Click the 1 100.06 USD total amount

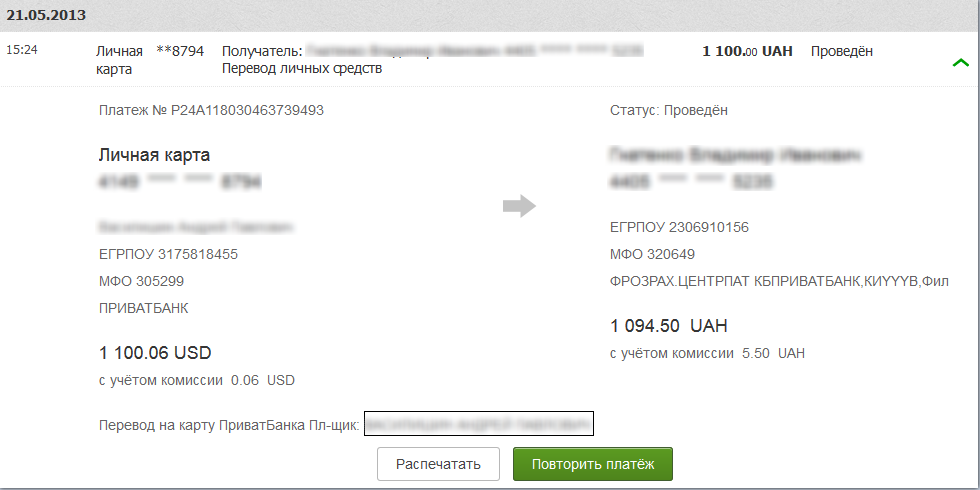point(155,352)
